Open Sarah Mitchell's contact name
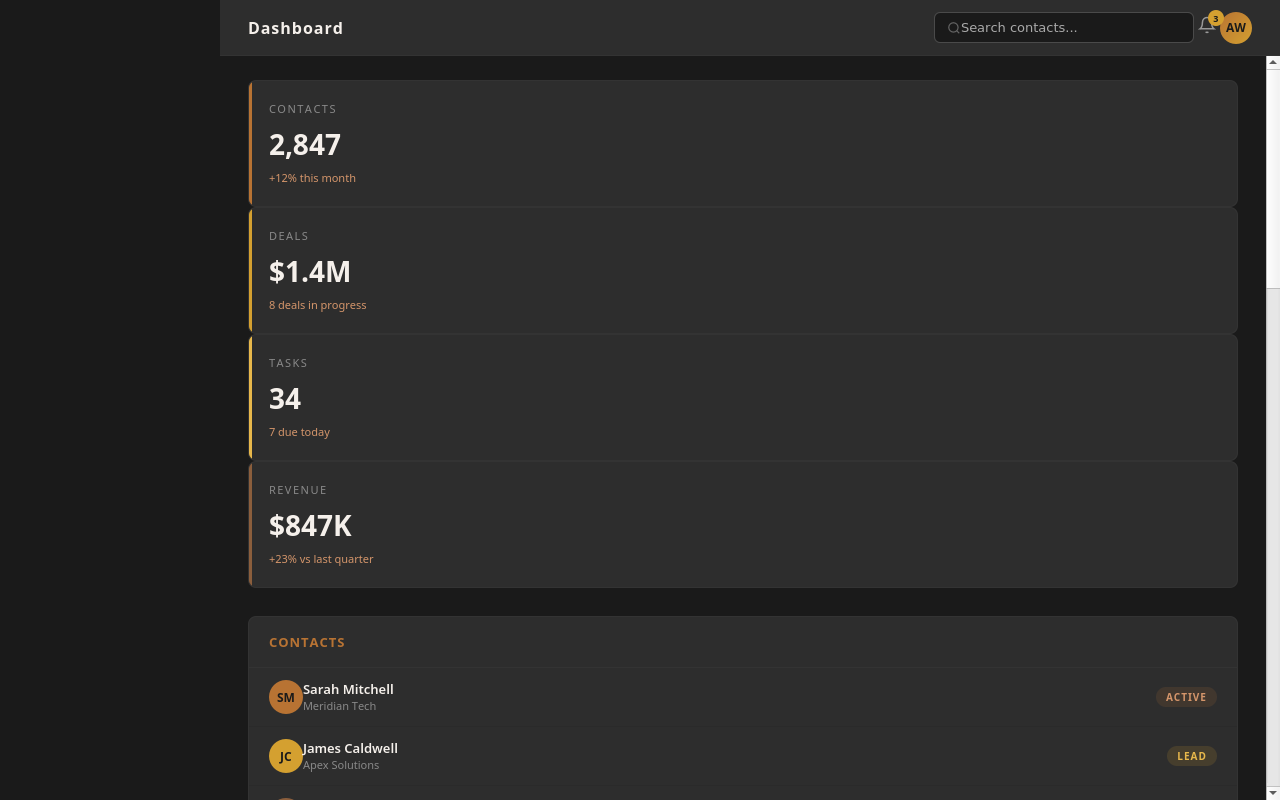1280x800 pixels. (348, 689)
